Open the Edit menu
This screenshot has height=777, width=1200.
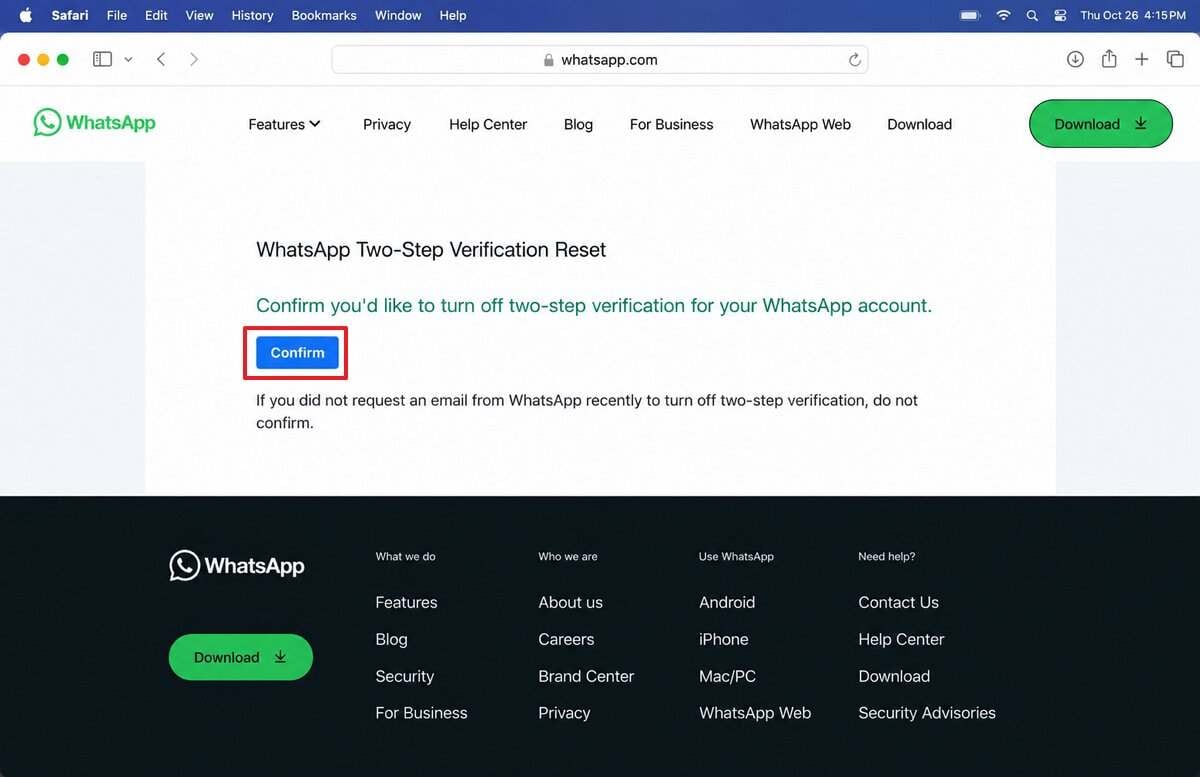tap(156, 15)
